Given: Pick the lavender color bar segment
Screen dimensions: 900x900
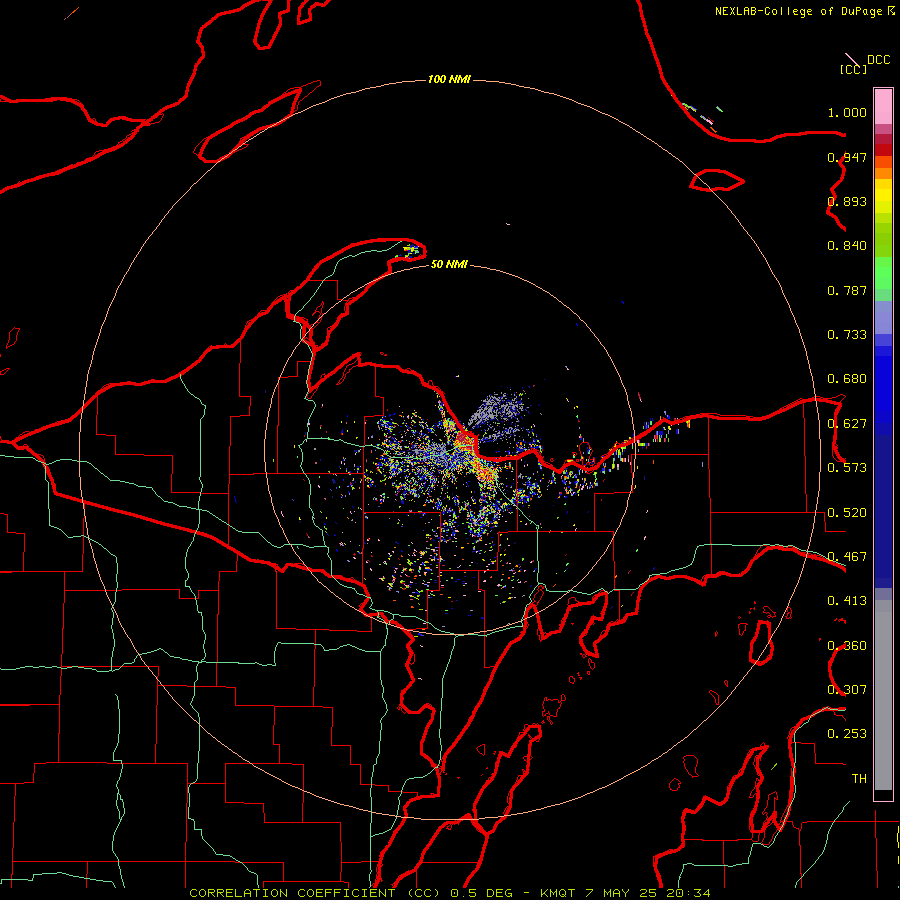Looking at the screenshot, I should pos(883,317).
